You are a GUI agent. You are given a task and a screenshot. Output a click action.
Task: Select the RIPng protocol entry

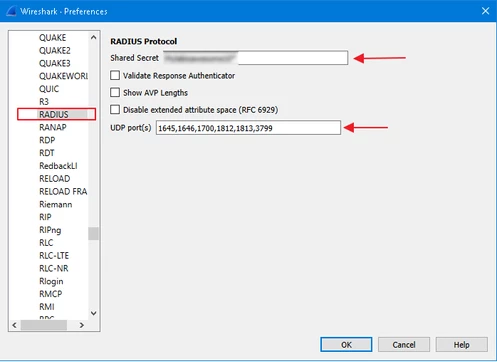tap(50, 230)
